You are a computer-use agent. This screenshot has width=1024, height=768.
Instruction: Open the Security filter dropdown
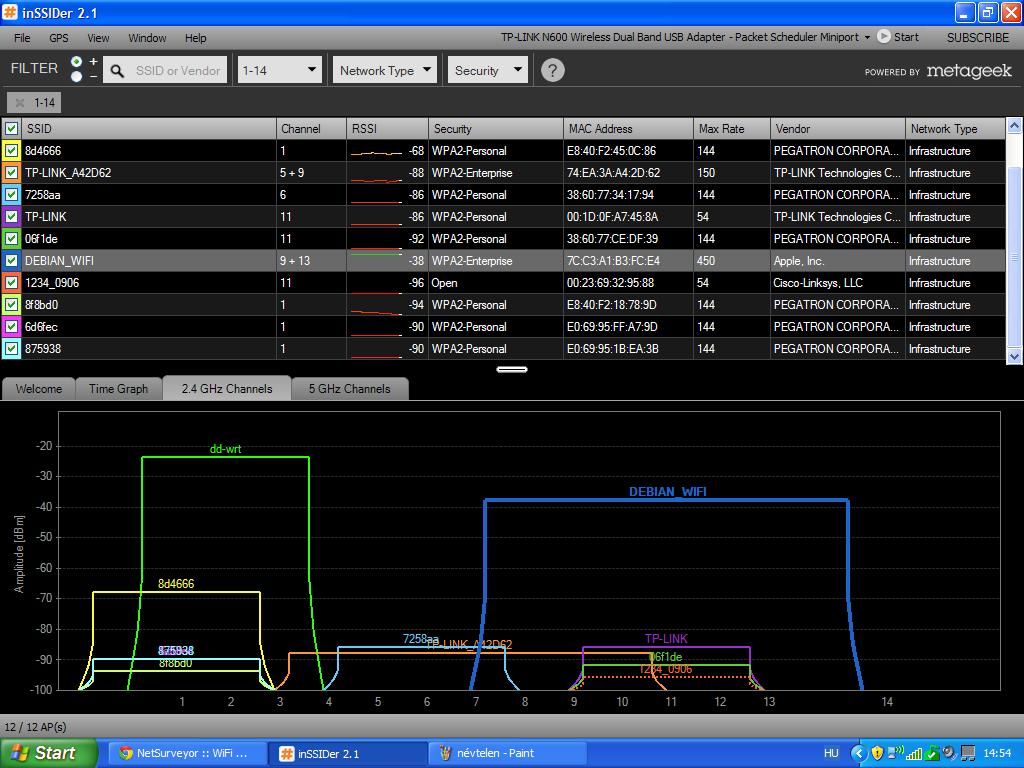pyautogui.click(x=487, y=70)
